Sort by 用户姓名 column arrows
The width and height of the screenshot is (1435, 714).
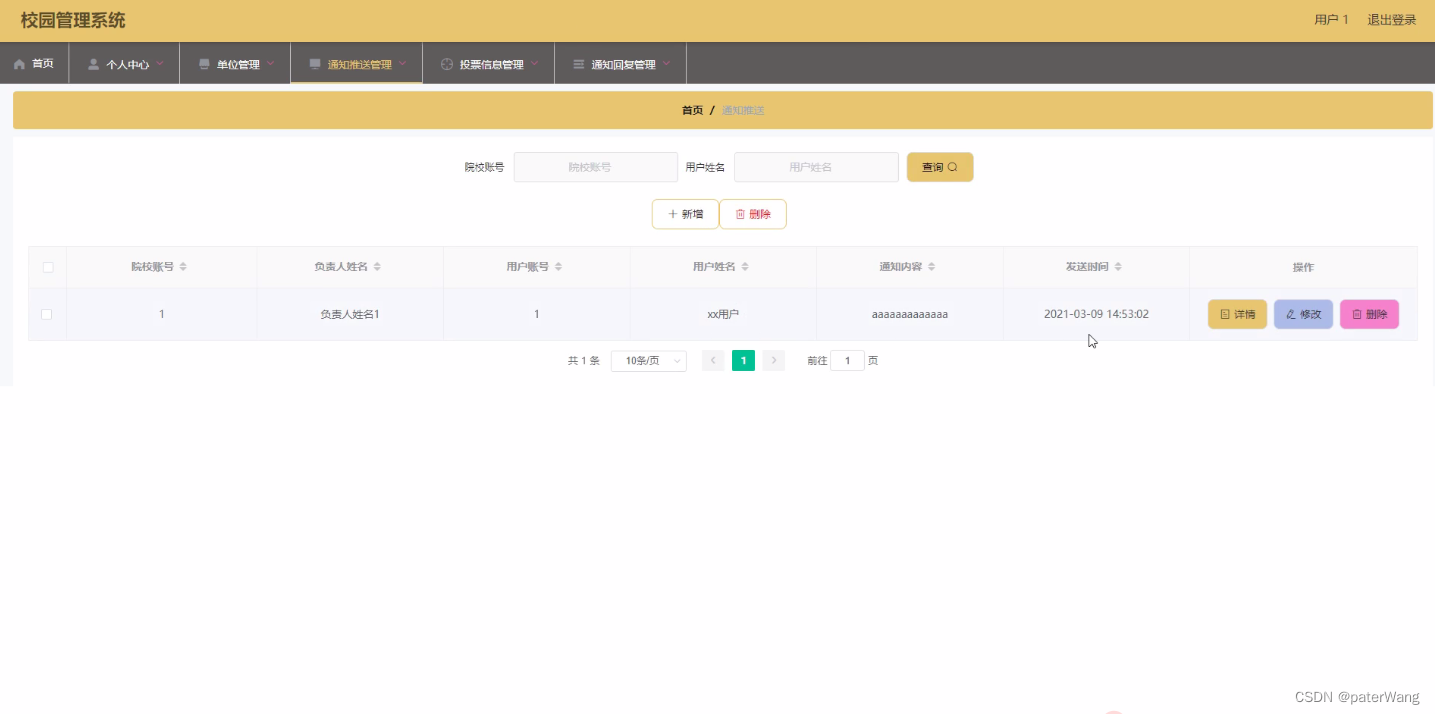[745, 267]
